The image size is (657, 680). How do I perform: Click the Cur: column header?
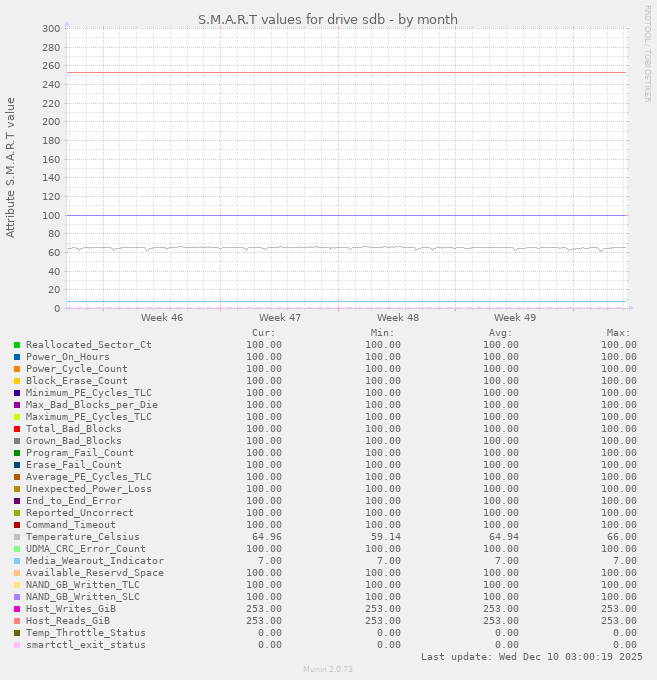[263, 333]
